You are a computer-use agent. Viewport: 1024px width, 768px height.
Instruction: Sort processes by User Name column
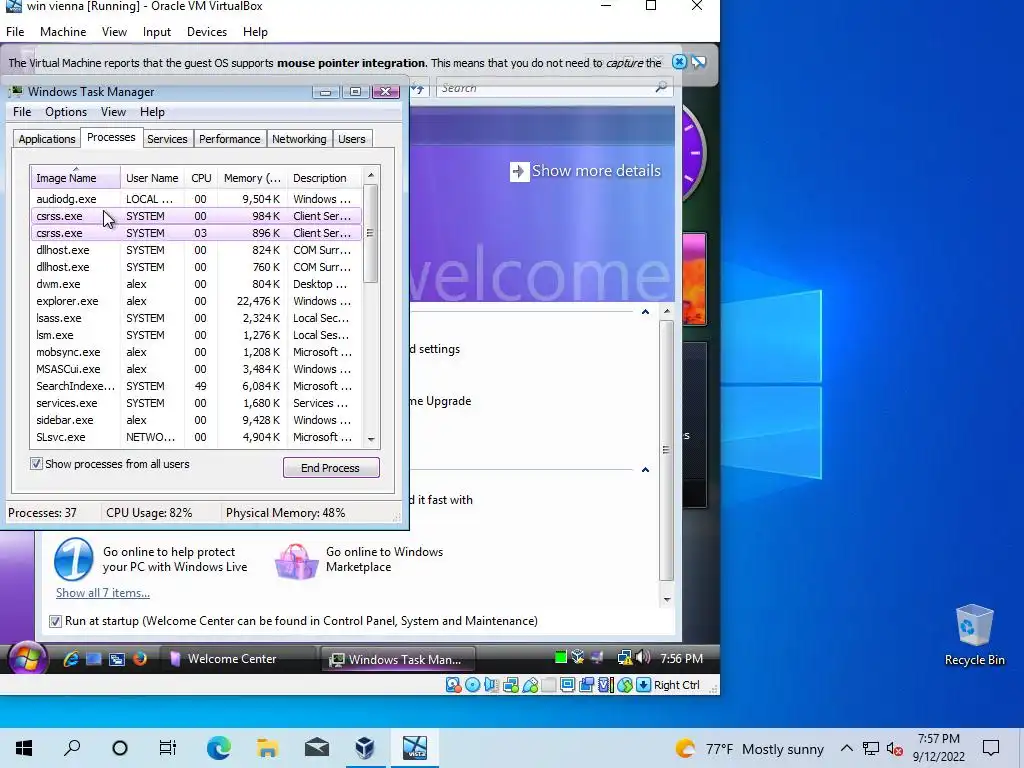tap(152, 178)
